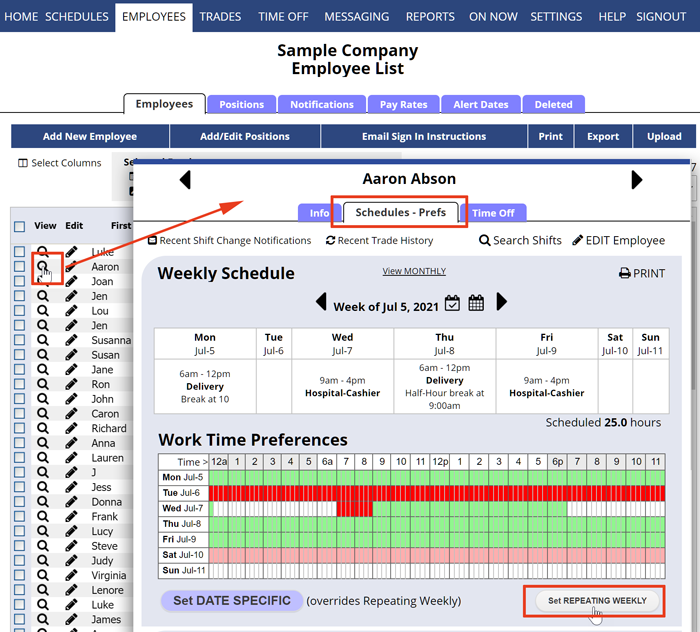Click the Export button

(603, 136)
